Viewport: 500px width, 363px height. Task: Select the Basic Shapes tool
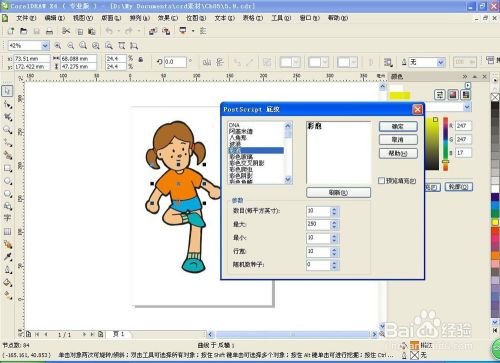coord(7,206)
